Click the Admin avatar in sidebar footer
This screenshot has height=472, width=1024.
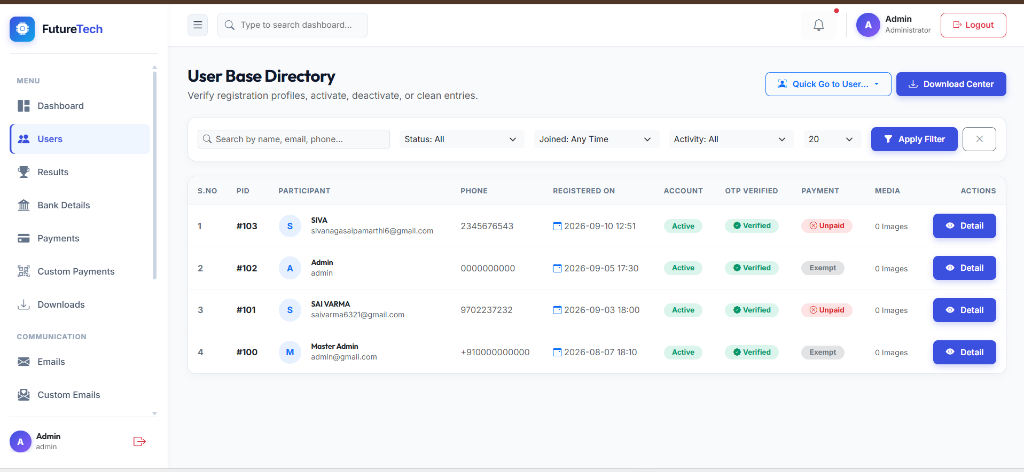[20, 441]
